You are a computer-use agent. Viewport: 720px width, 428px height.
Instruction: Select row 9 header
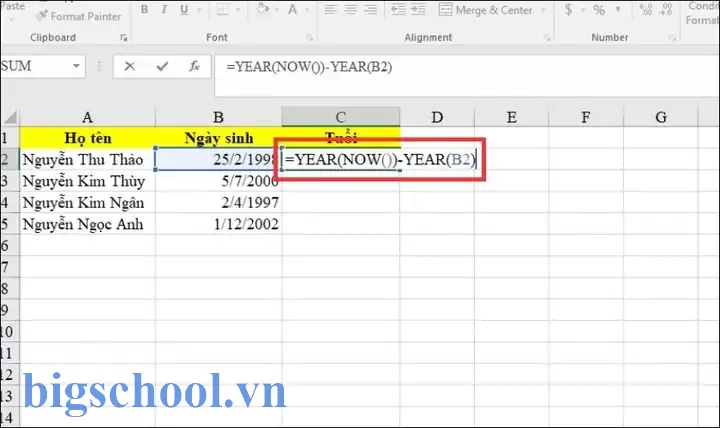[10, 310]
